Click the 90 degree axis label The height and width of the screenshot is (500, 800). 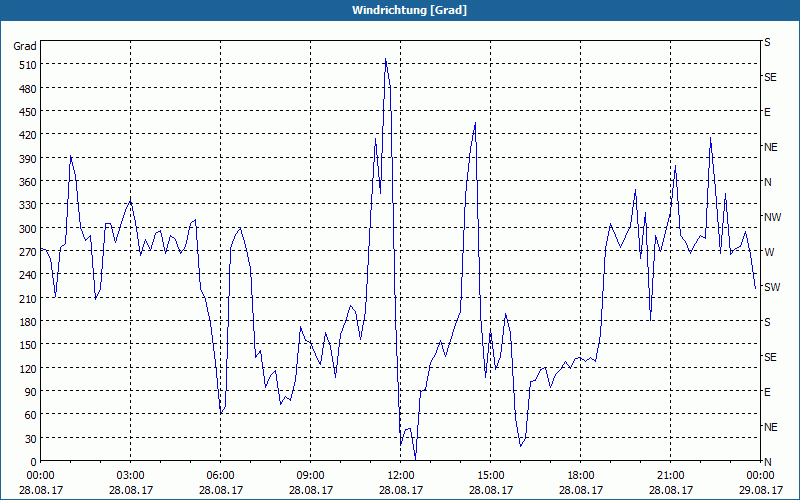[x=30, y=392]
